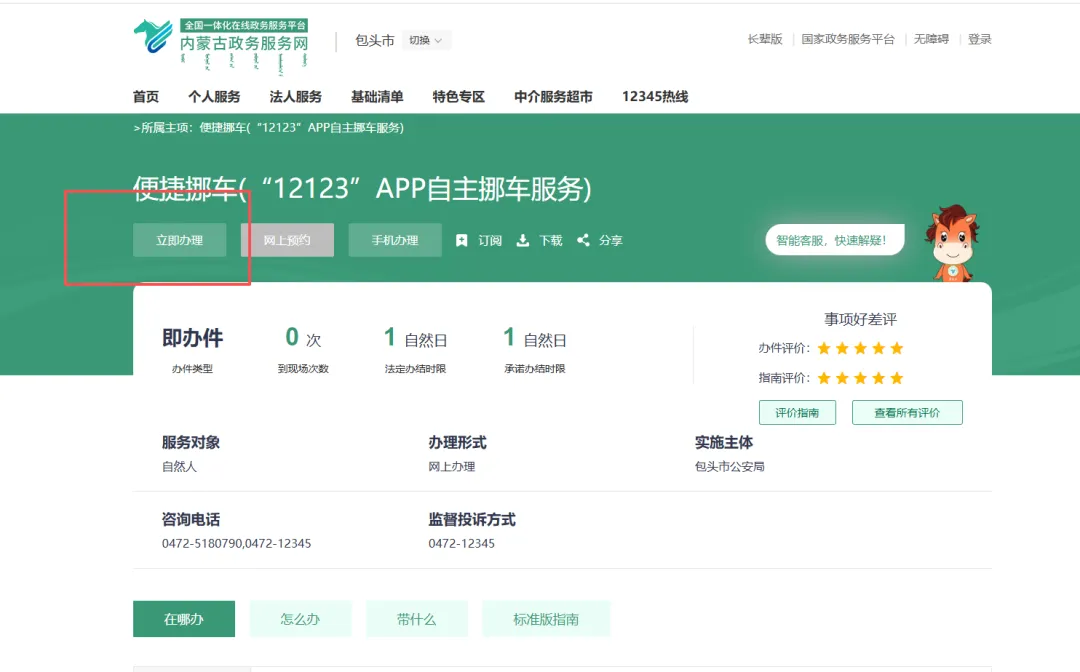
Task: Open 特色专区 navigation item
Action: 459,96
